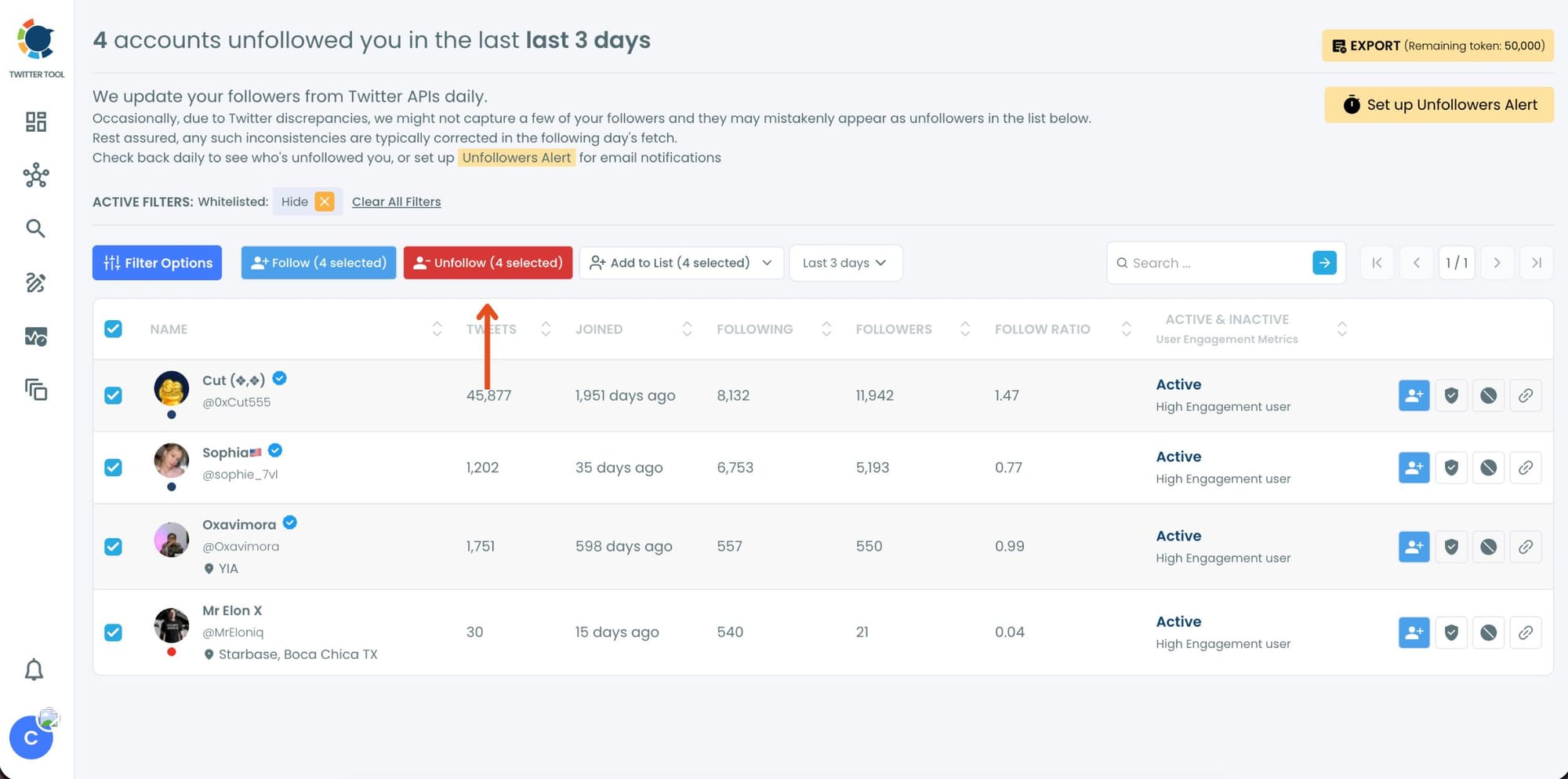
Task: Expand the Add to List dropdown
Action: pyautogui.click(x=681, y=263)
